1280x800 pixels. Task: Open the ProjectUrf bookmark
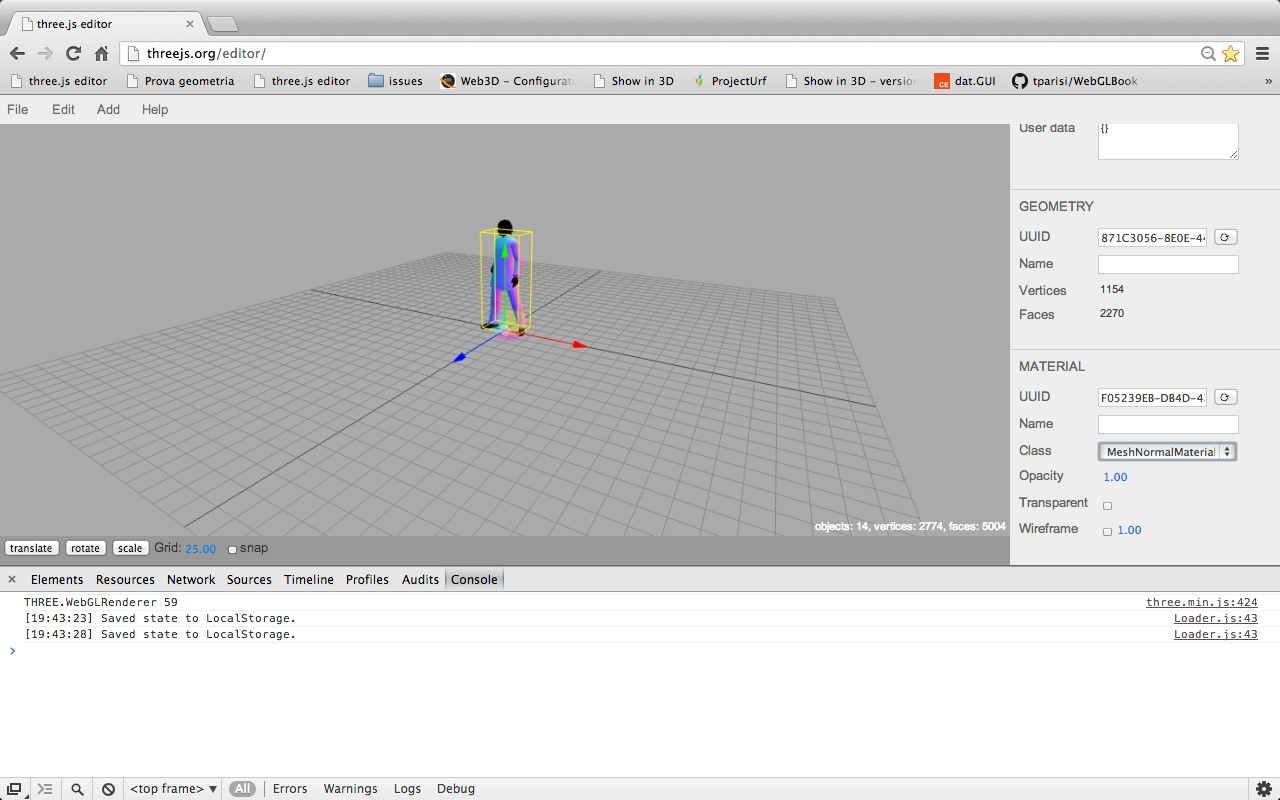tap(729, 81)
